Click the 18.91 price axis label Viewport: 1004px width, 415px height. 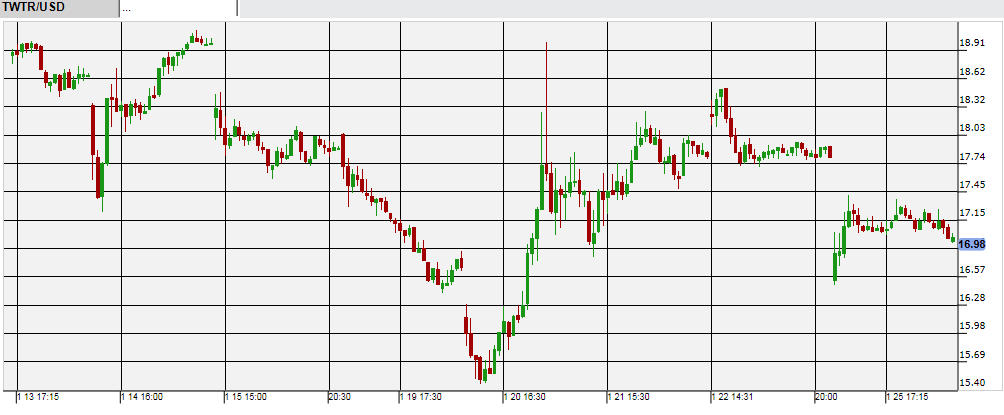[973, 43]
